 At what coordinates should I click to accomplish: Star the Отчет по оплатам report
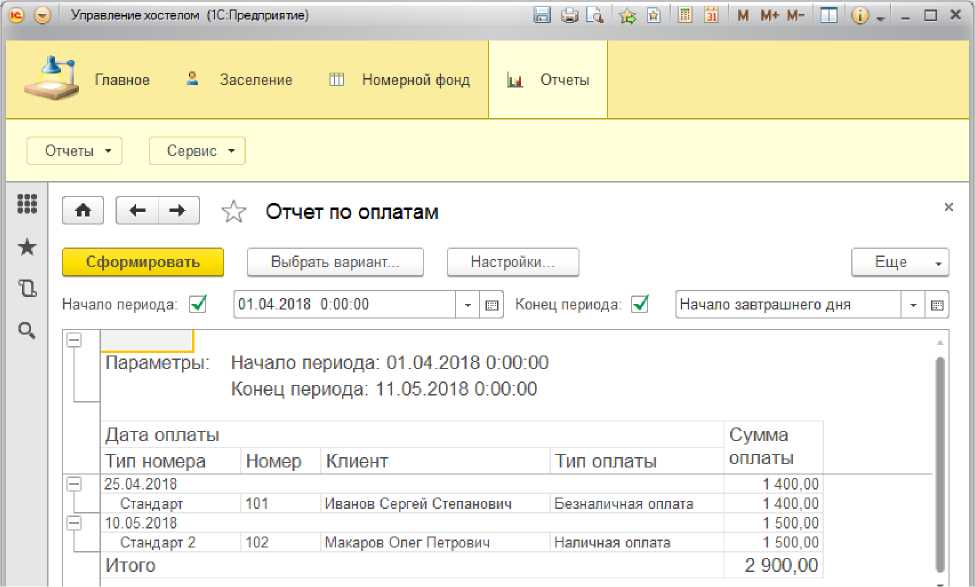234,212
